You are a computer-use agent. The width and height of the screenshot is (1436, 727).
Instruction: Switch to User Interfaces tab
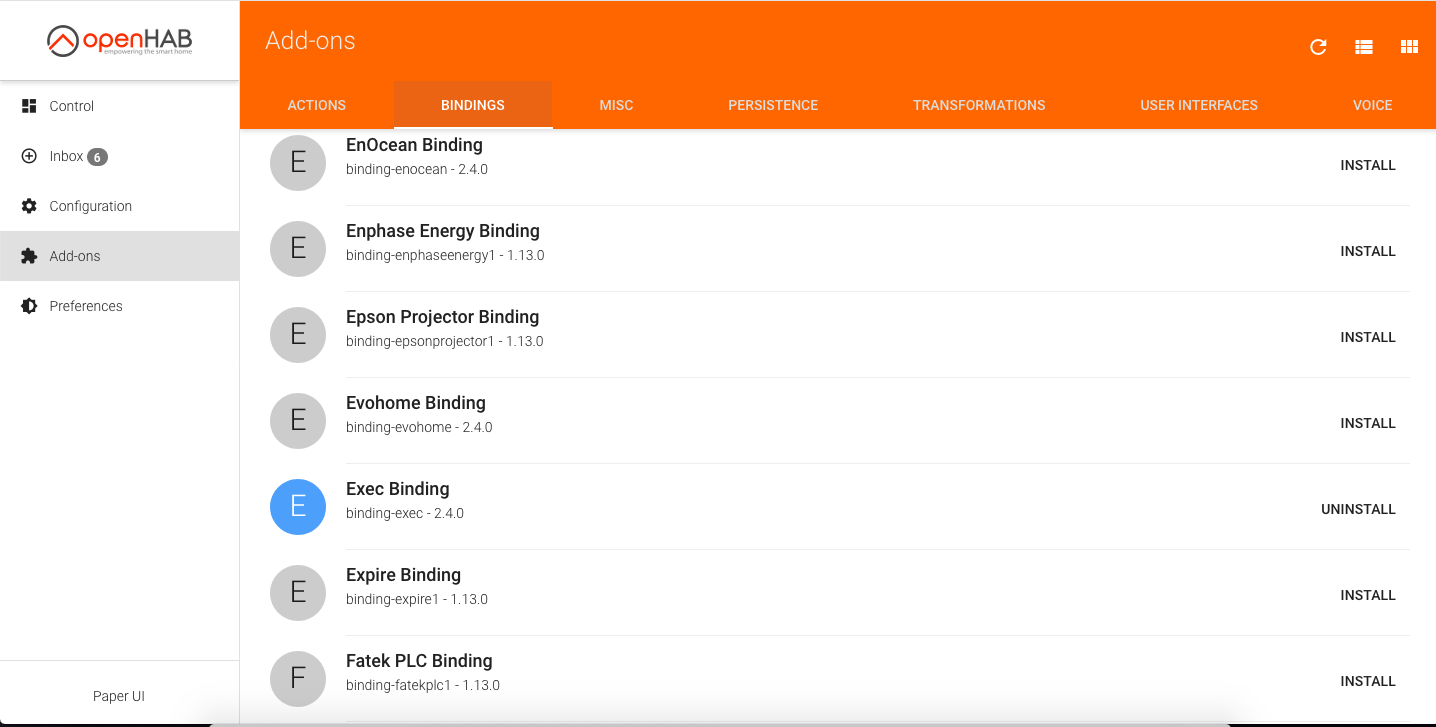click(x=1198, y=105)
